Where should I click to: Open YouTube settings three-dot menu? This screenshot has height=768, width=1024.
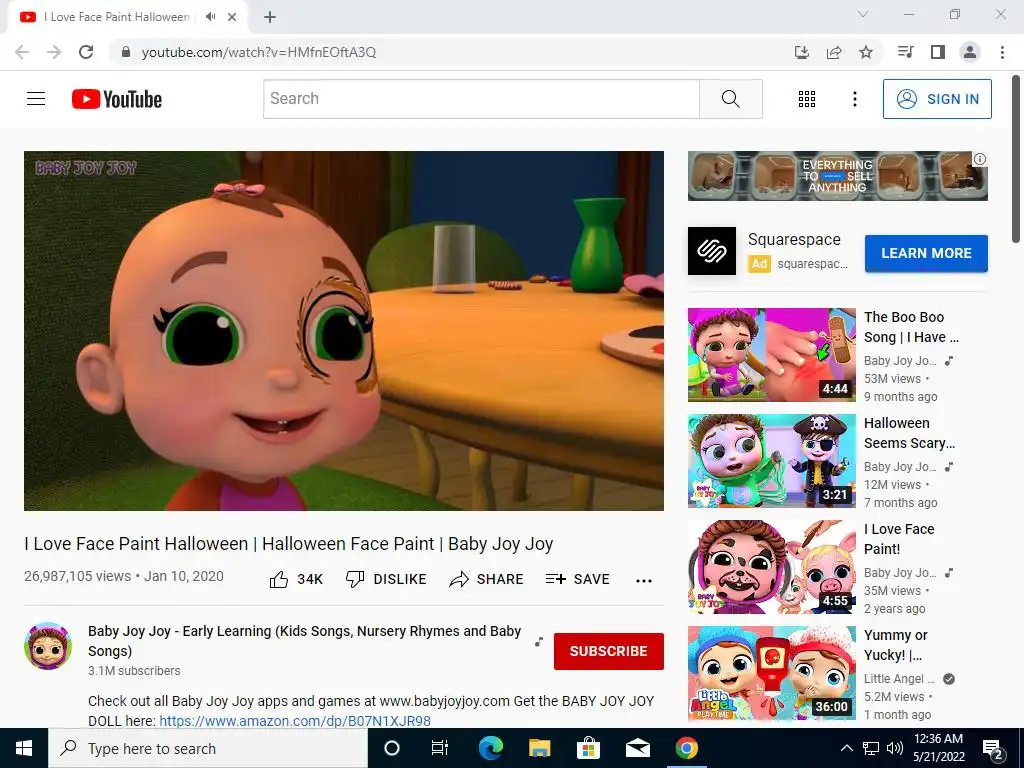click(x=854, y=99)
